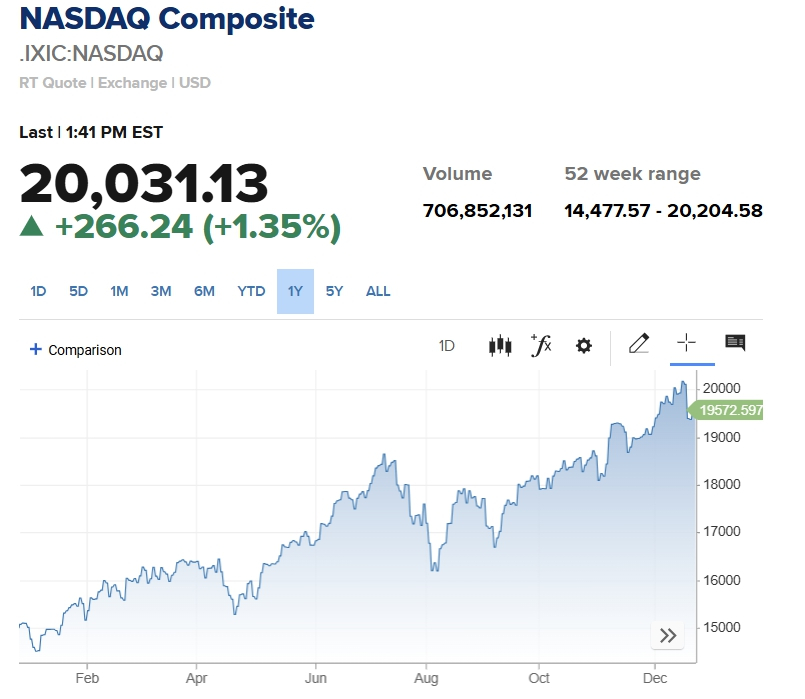
Task: Click the plus icon beside Comparison
Action: [x=36, y=350]
